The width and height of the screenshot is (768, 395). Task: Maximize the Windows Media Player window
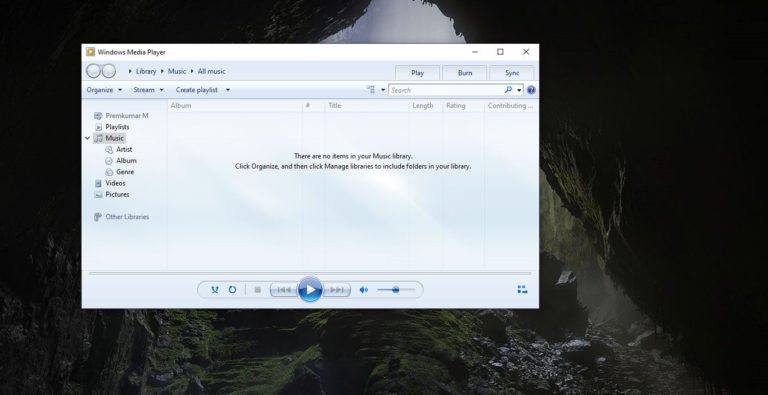(x=500, y=52)
